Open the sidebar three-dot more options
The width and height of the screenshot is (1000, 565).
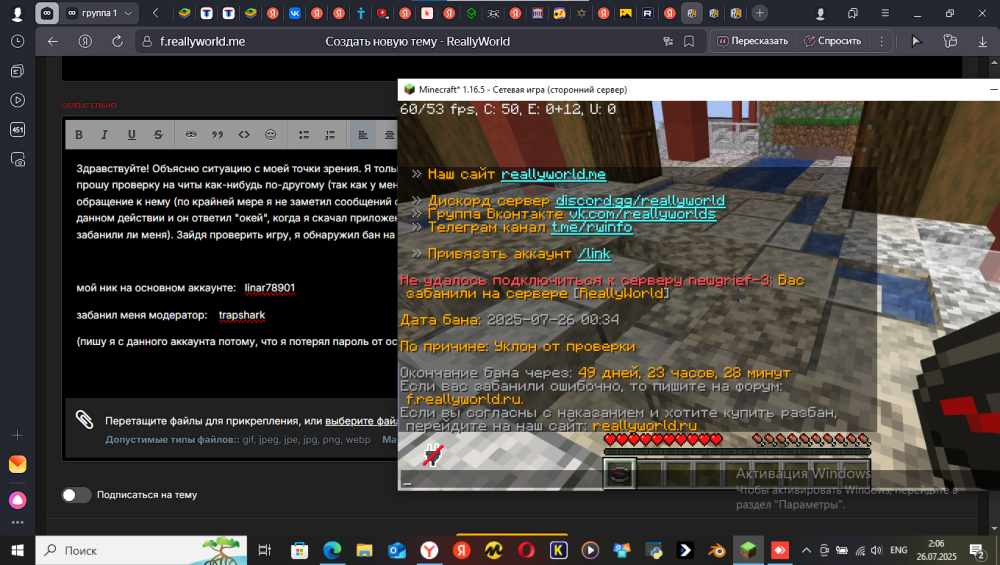point(17,522)
